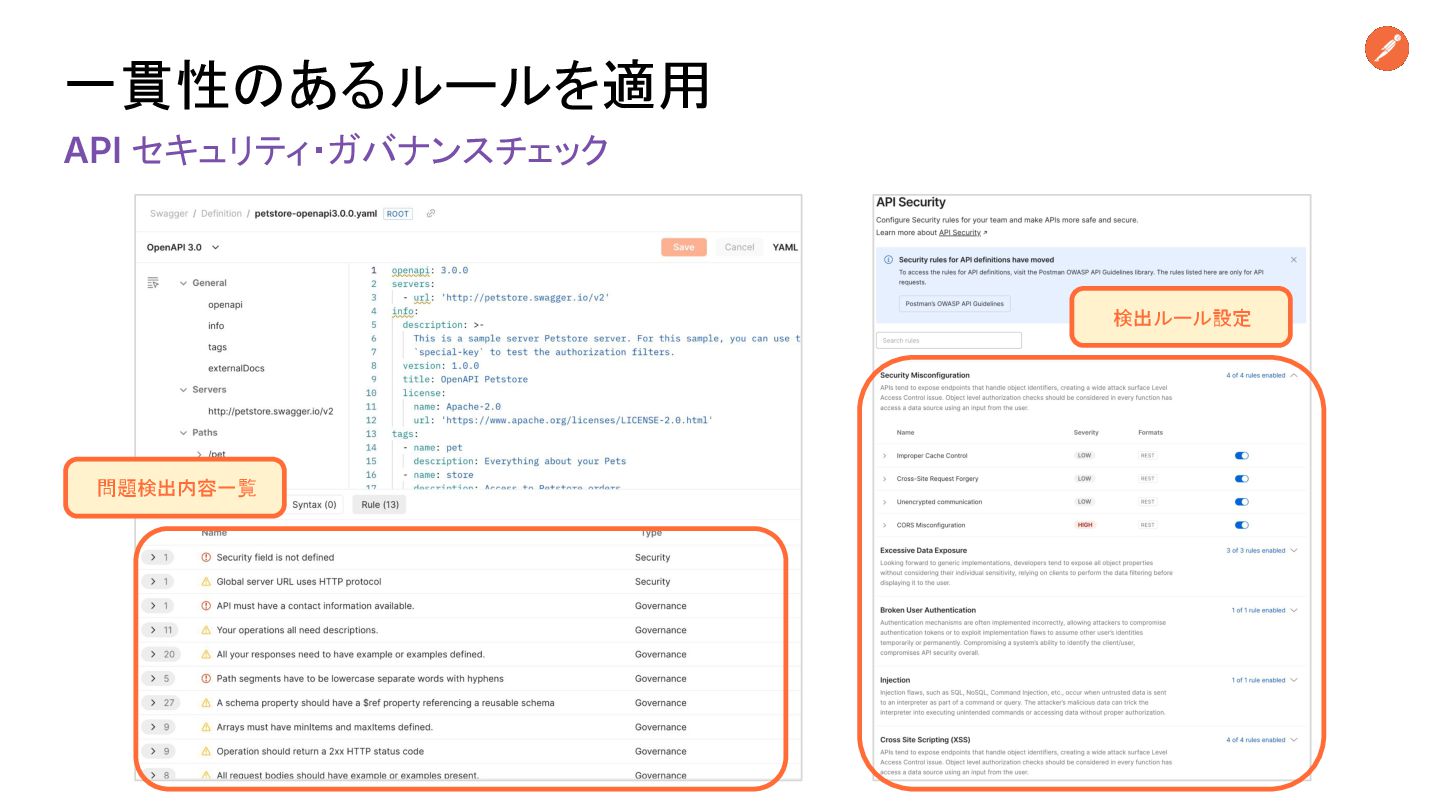Click 'Arrays must have minItems and maxItems defined.'
The height and width of the screenshot is (810, 1440).
pos(325,727)
